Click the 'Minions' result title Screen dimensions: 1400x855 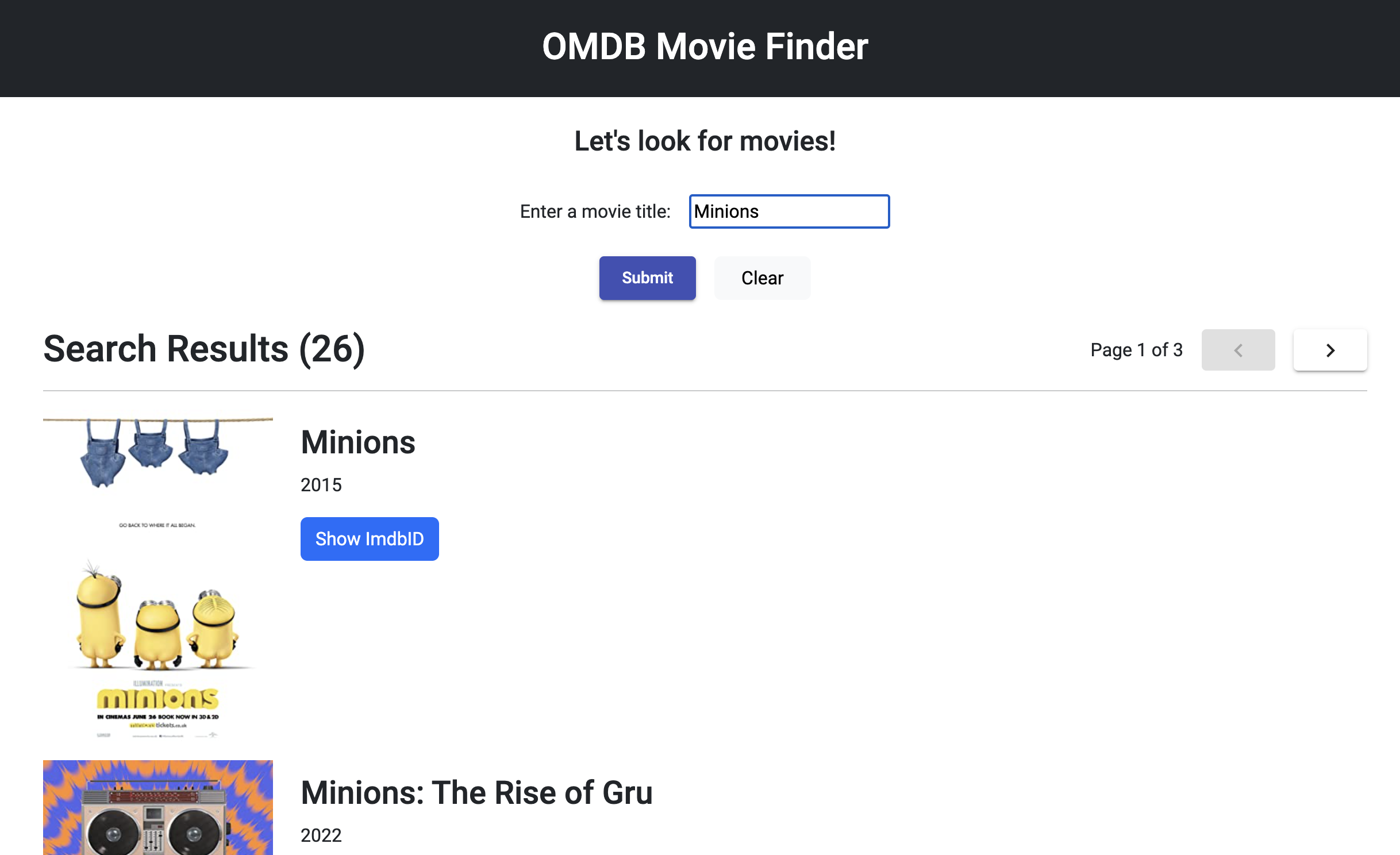click(357, 442)
